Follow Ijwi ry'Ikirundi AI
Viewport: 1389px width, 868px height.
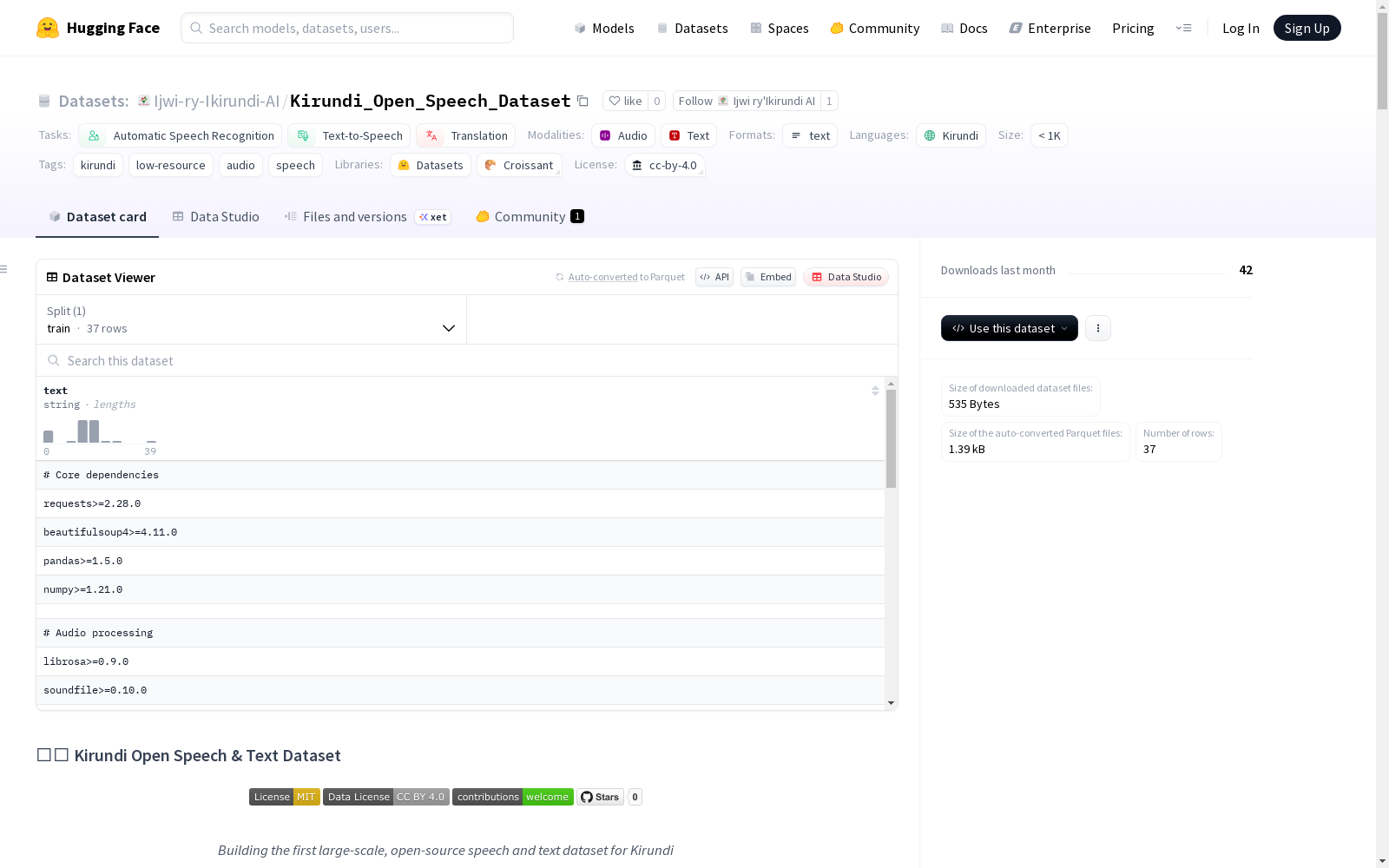click(747, 101)
